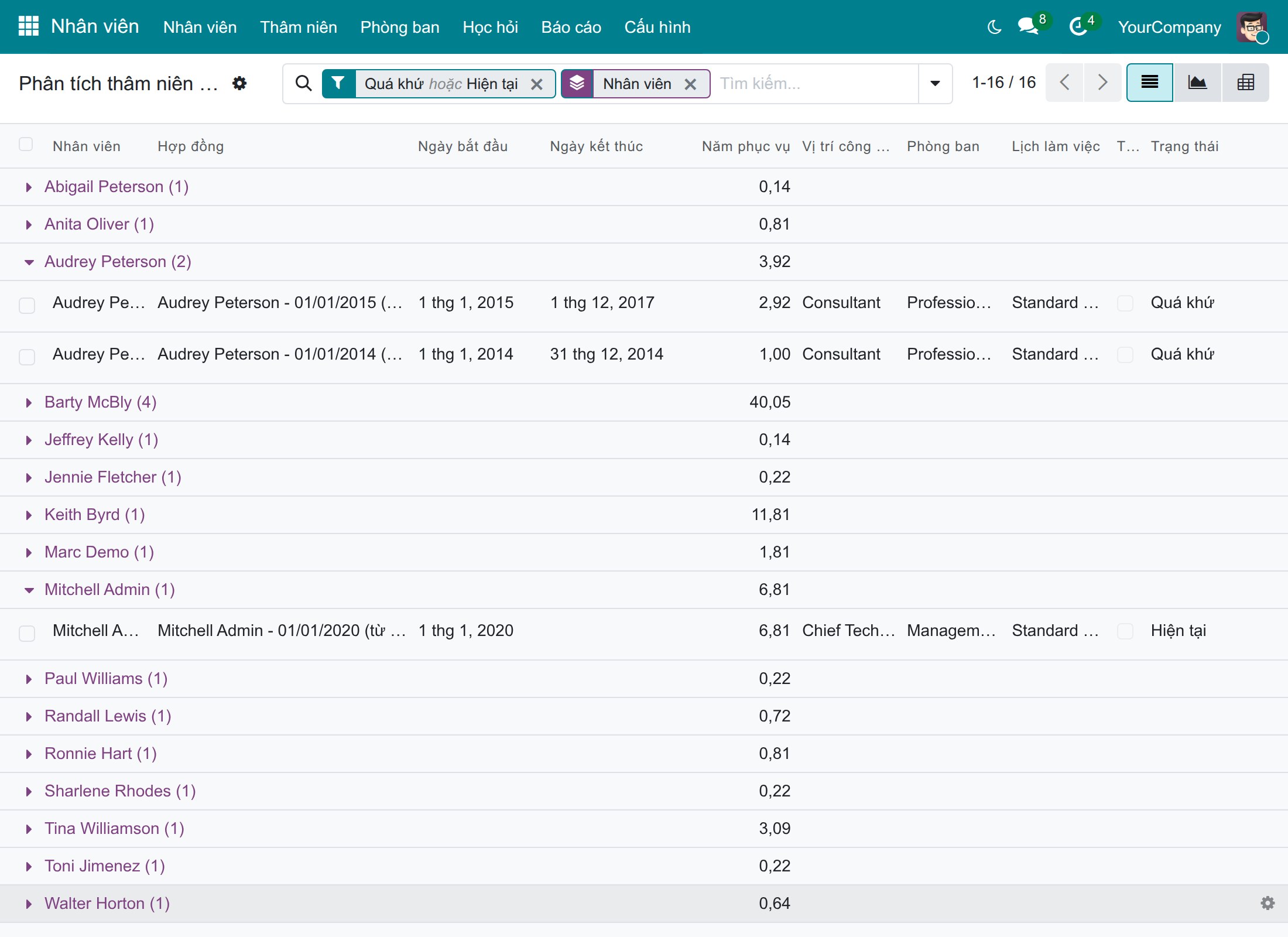
Task: Open the Học hỏi menu
Action: point(491,27)
